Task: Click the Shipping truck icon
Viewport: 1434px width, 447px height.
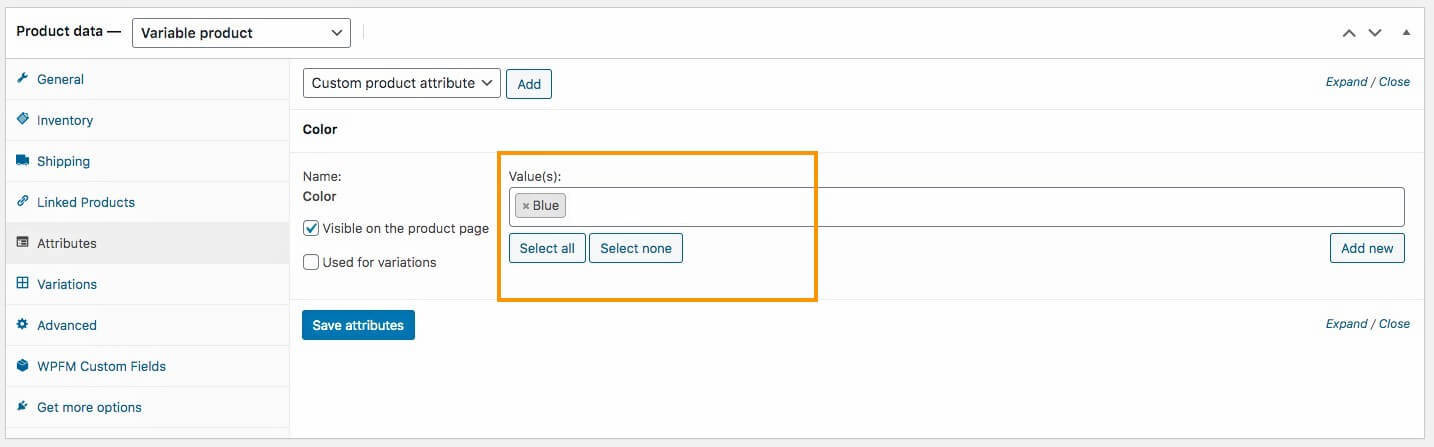Action: [22, 161]
